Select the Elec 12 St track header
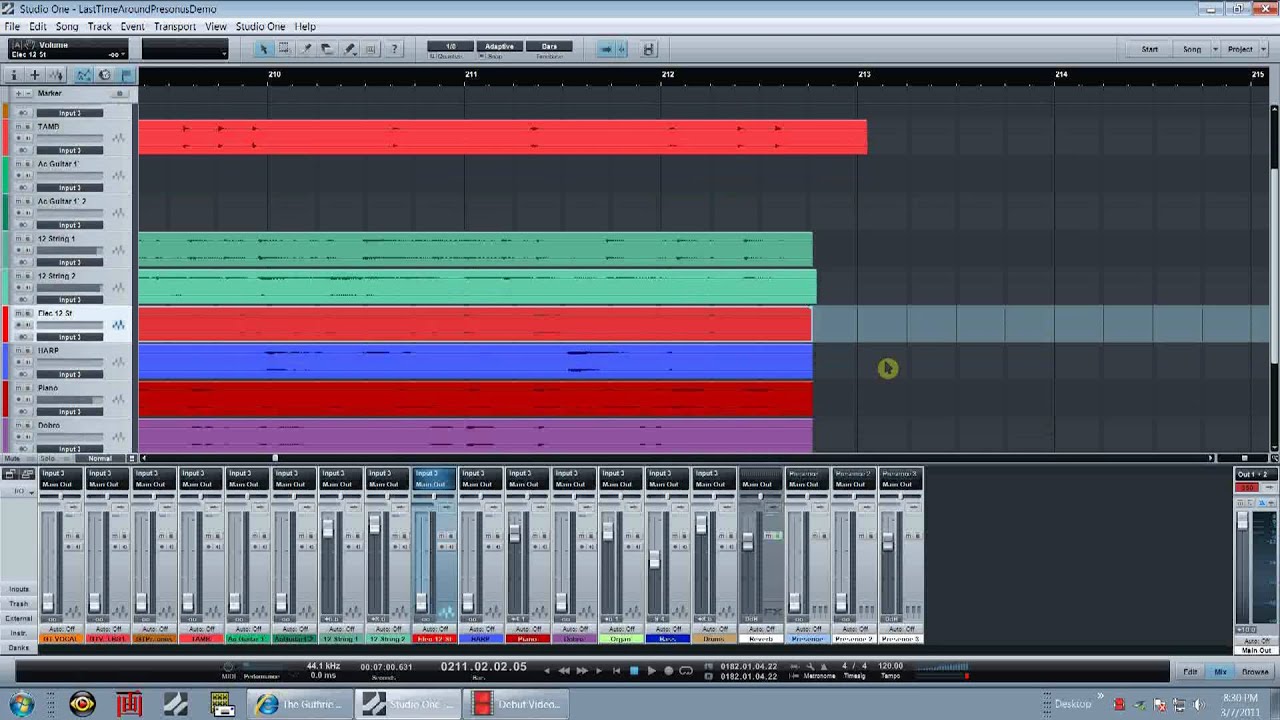This screenshot has height=720, width=1280. [x=68, y=324]
